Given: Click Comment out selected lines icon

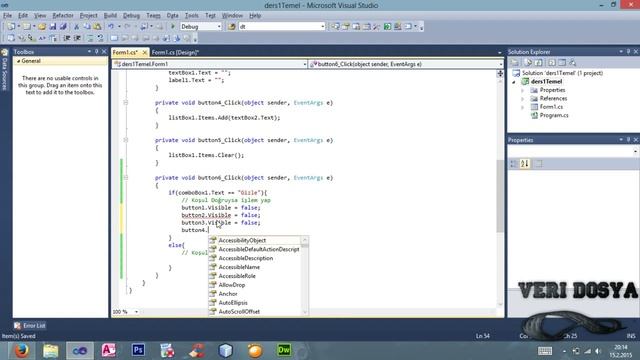Looking at the screenshot, I should click(x=90, y=38).
